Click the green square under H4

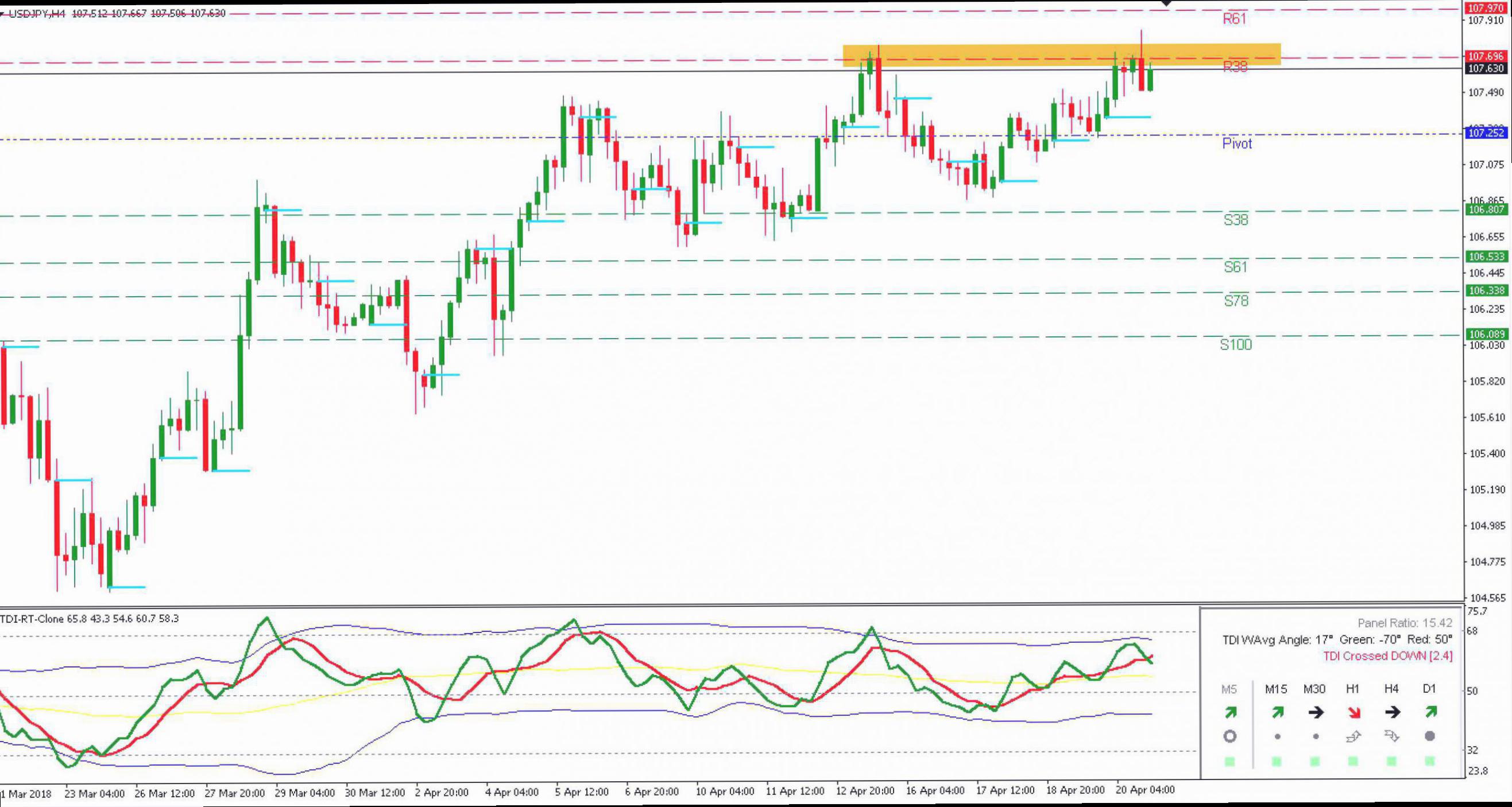coord(1391,761)
